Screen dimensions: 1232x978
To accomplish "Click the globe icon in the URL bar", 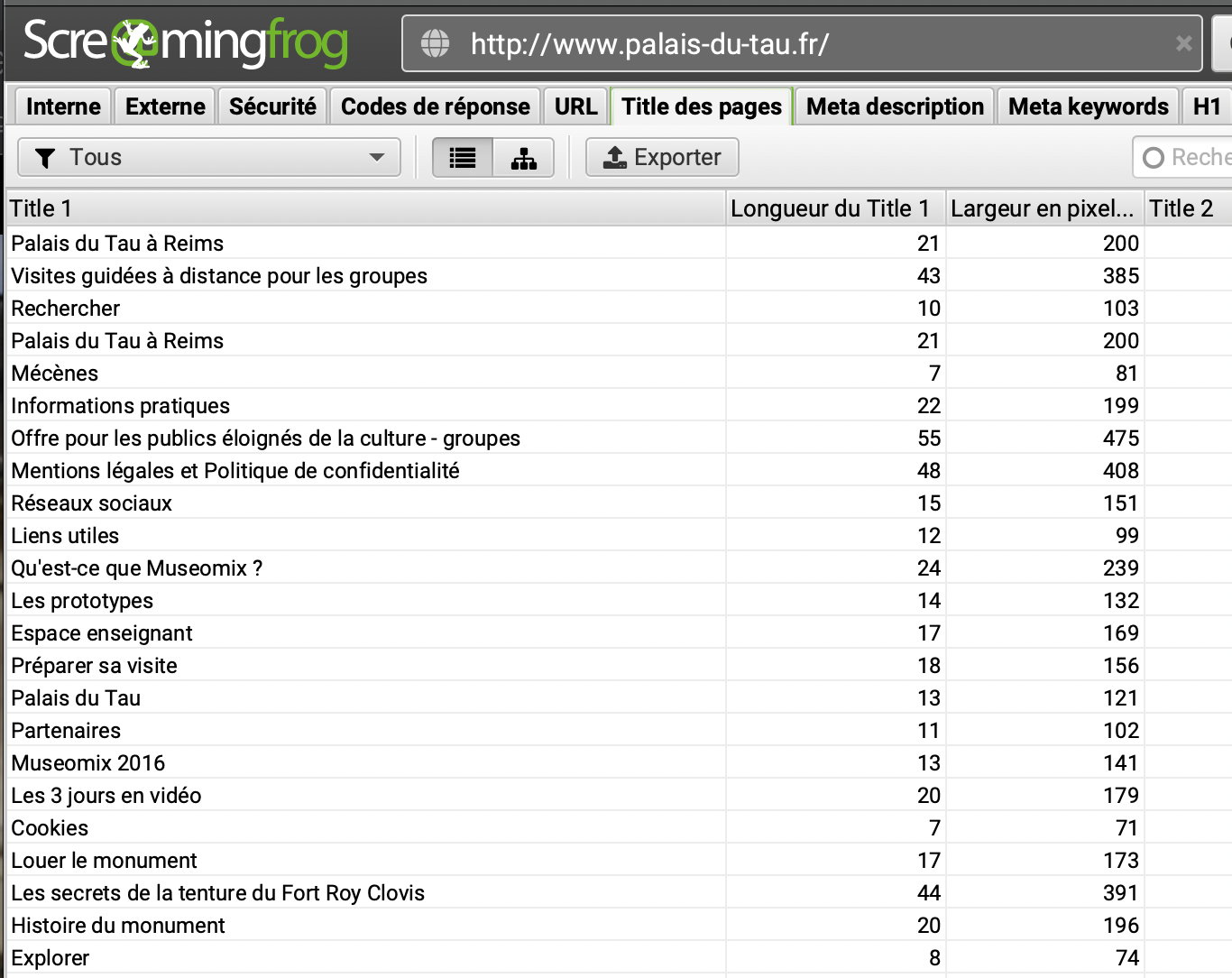I will coord(435,43).
